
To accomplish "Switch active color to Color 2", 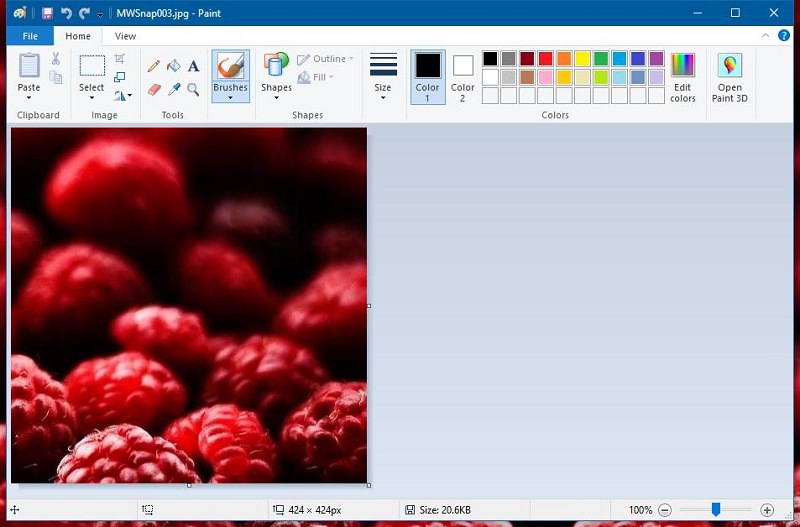I will coord(463,76).
